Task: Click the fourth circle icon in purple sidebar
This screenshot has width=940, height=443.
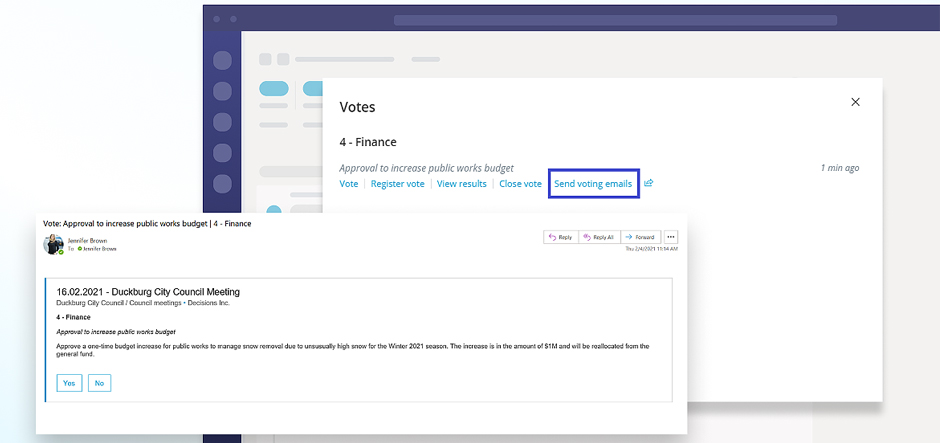Action: (x=222, y=154)
